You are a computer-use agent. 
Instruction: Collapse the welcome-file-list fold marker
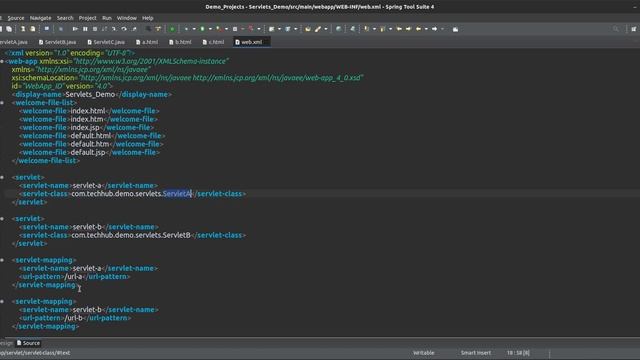[x=2, y=102]
